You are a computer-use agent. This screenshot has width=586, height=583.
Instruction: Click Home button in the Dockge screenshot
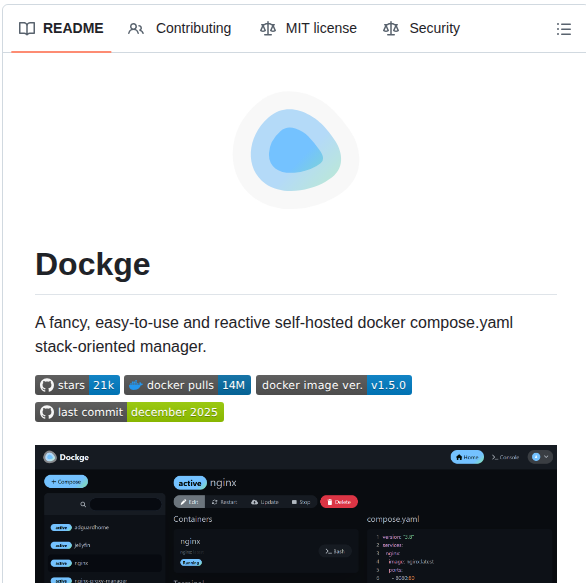(x=467, y=457)
